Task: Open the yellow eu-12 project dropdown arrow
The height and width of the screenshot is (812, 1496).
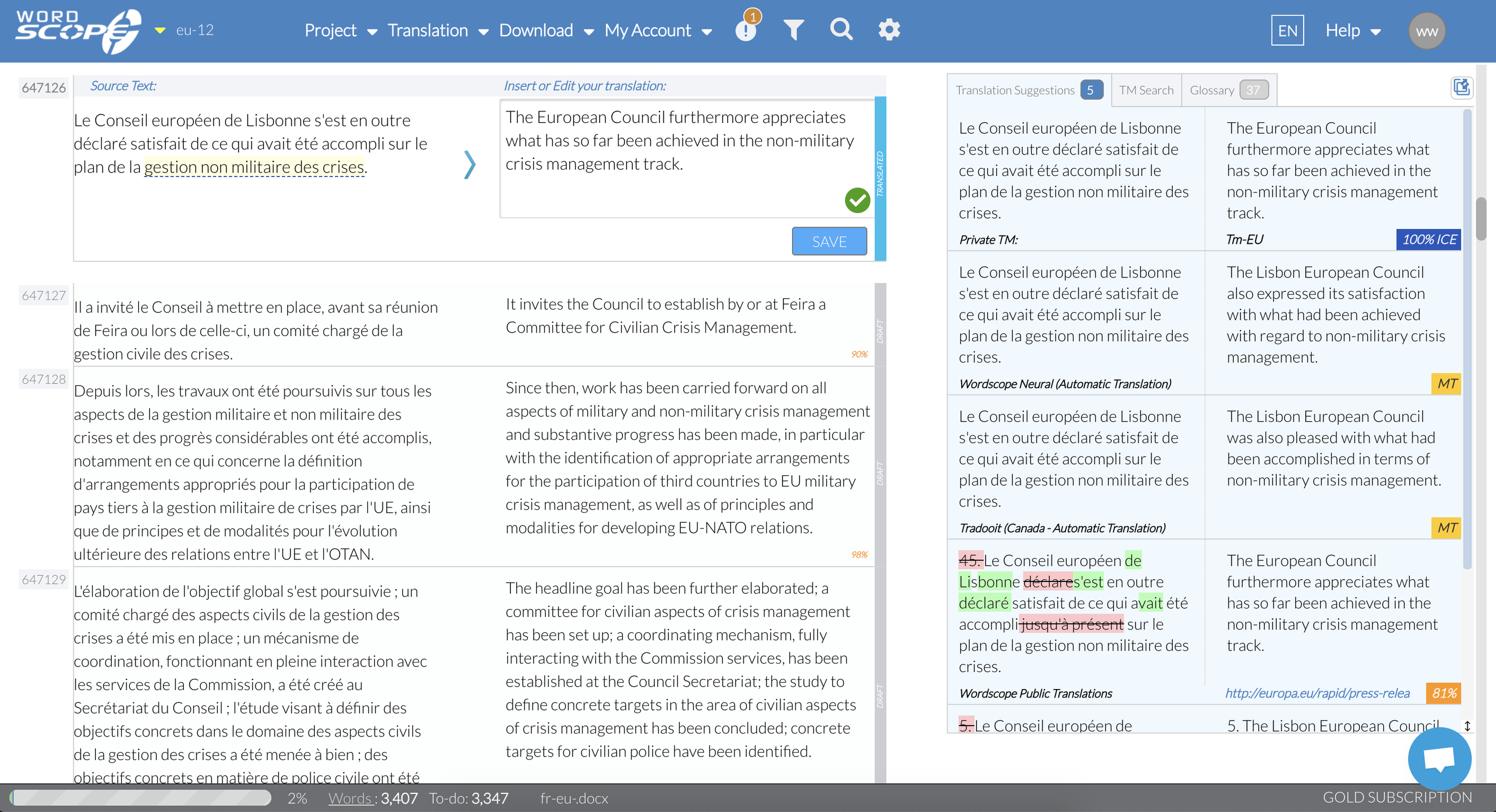Action: 160,30
